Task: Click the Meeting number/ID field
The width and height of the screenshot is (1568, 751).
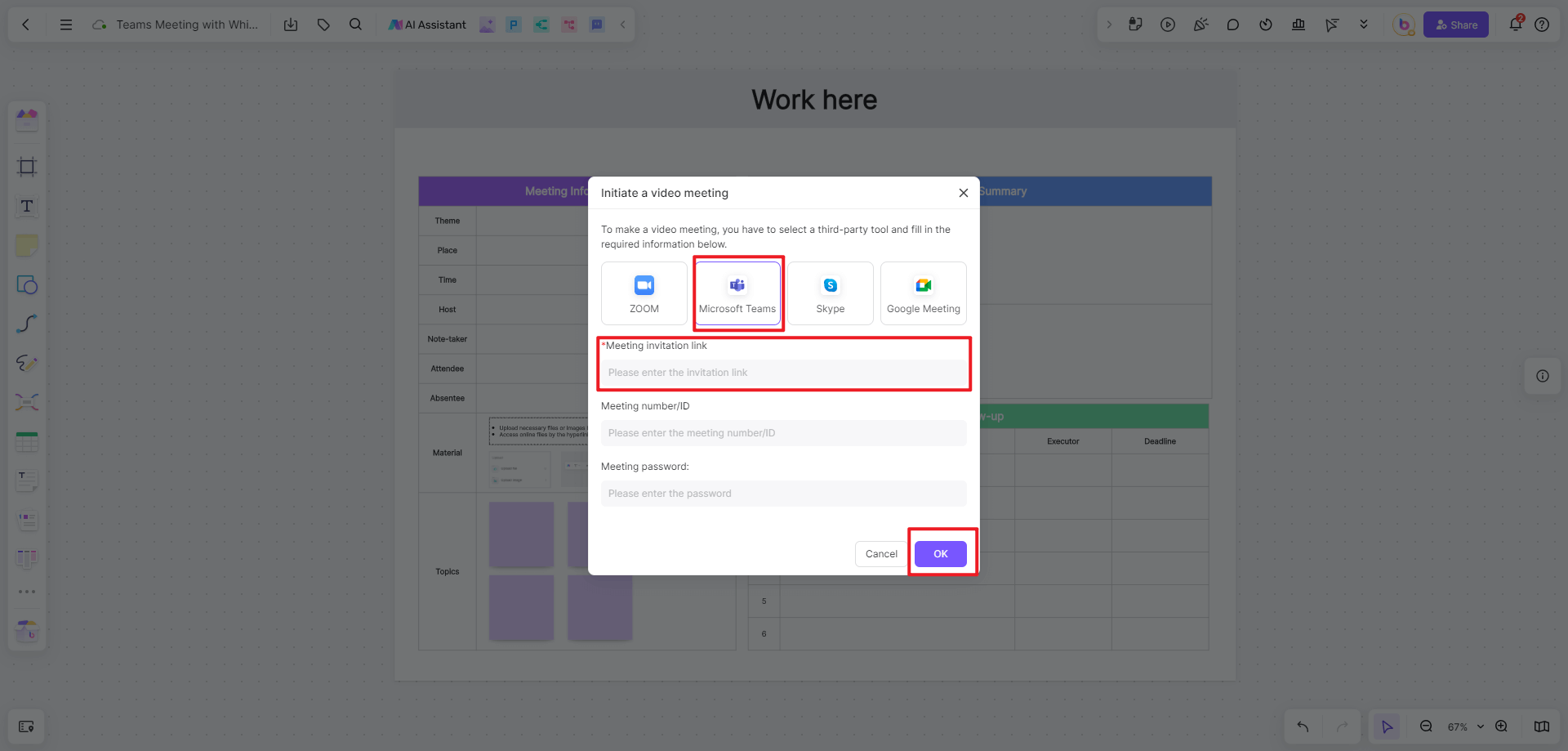Action: pos(784,433)
